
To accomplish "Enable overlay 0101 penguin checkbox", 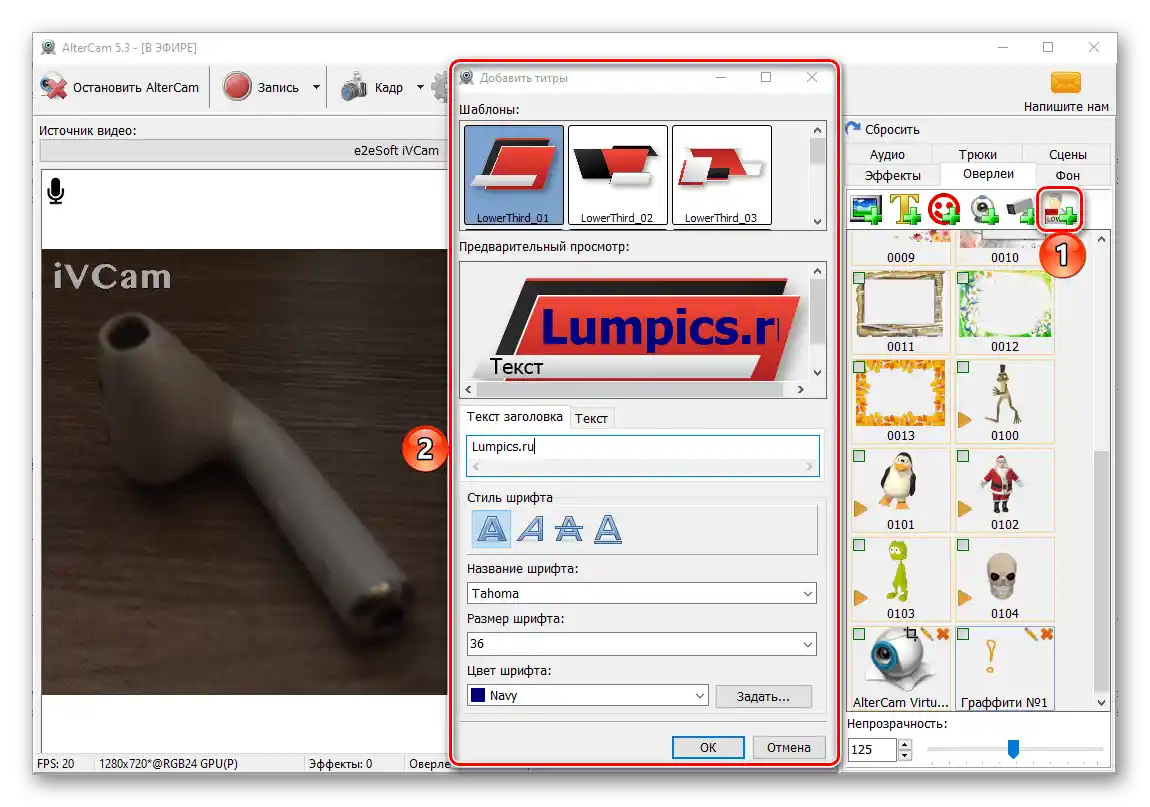I will click(859, 456).
